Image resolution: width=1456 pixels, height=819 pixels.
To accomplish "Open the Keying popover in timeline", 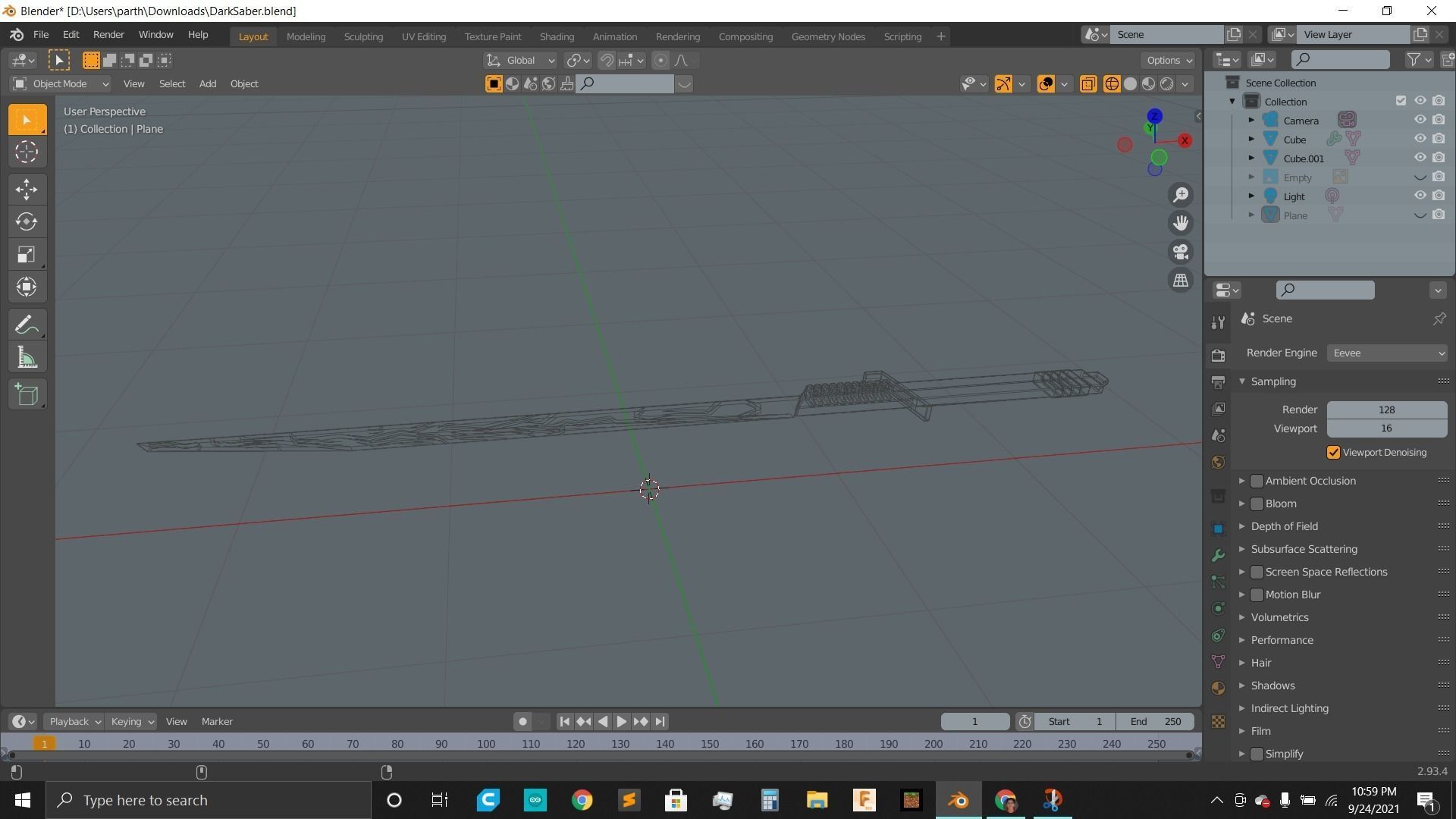I will pos(131,722).
